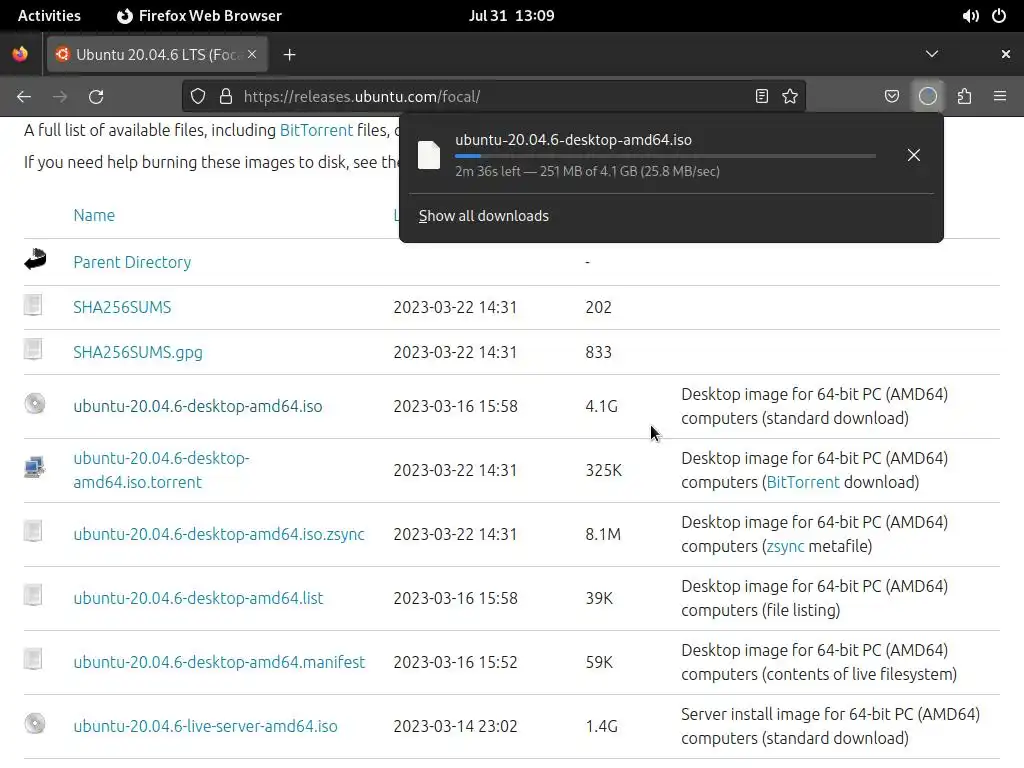Click date 2023-03-14 23:02
Screen dimensions: 1024x768
click(x=455, y=726)
